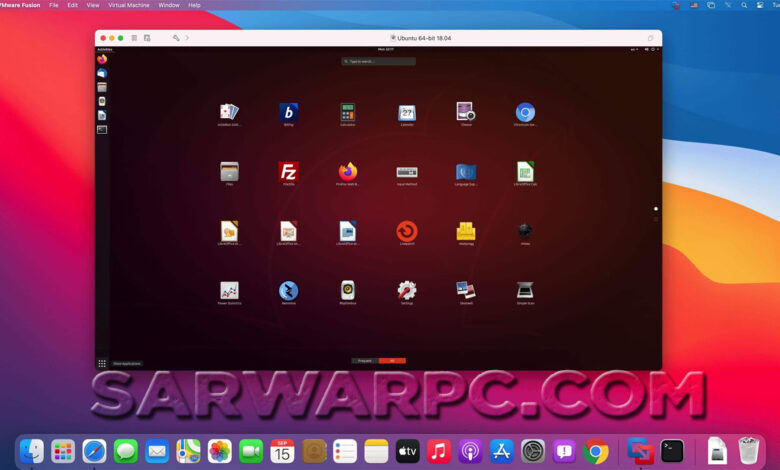Screen dimensions: 780x470
Task: Open LibreOffice Writer in the Ubuntu dock
Action: point(102,115)
